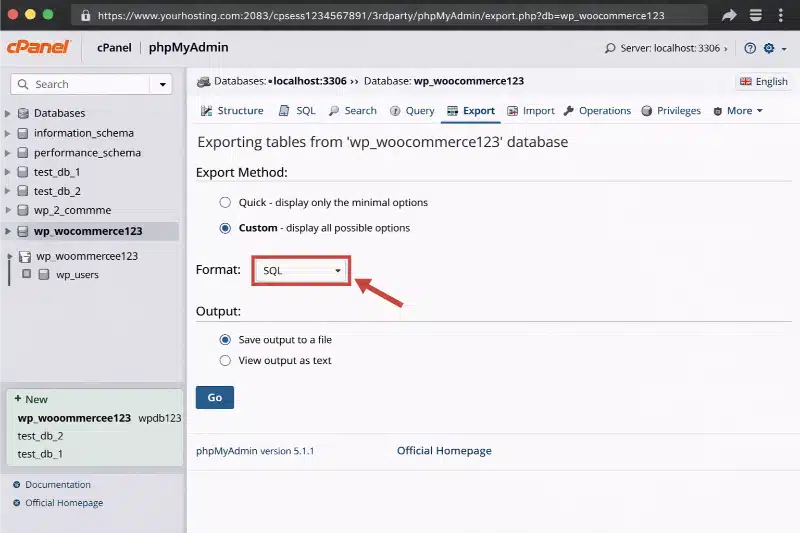Viewport: 800px width, 533px height.
Task: Click the help question mark icon
Action: point(749,48)
